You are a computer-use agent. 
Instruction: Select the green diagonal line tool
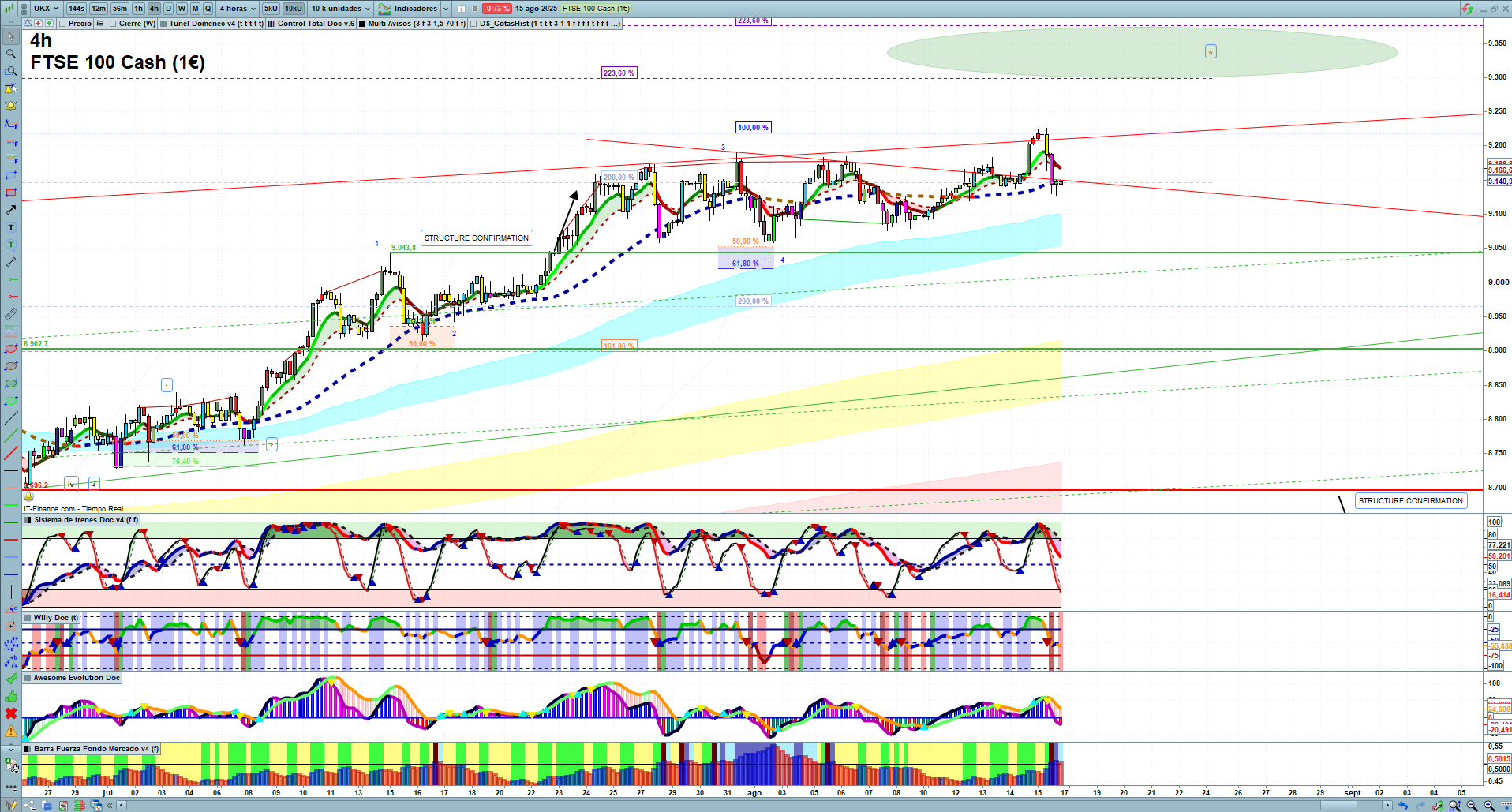point(11,436)
